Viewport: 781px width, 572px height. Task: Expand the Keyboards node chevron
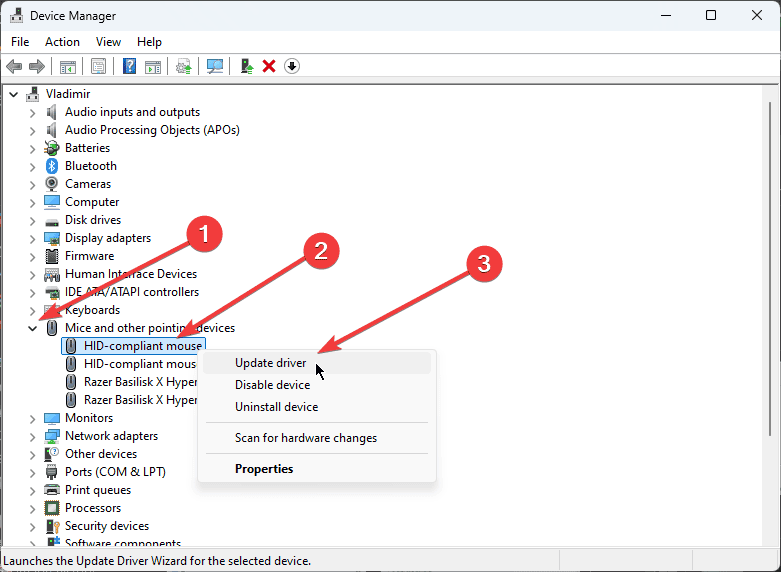(33, 310)
